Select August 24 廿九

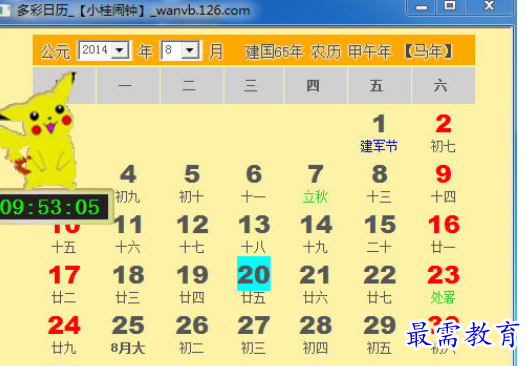pyautogui.click(x=64, y=335)
